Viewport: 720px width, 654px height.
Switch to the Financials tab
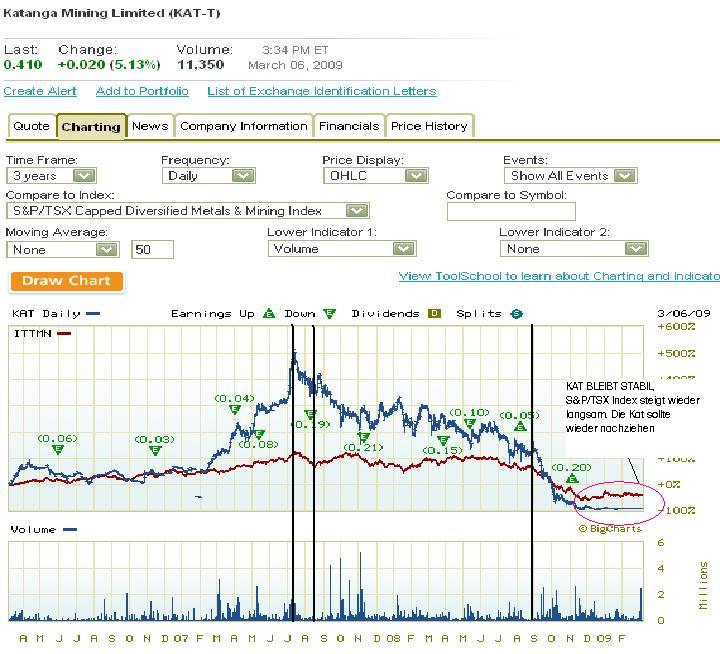tap(349, 126)
